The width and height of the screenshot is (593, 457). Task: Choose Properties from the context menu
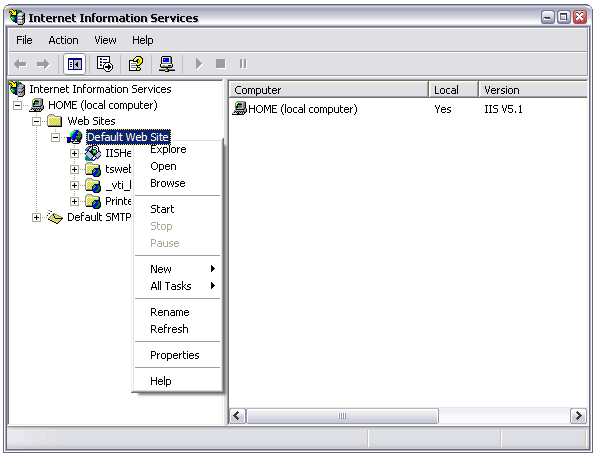click(x=177, y=355)
